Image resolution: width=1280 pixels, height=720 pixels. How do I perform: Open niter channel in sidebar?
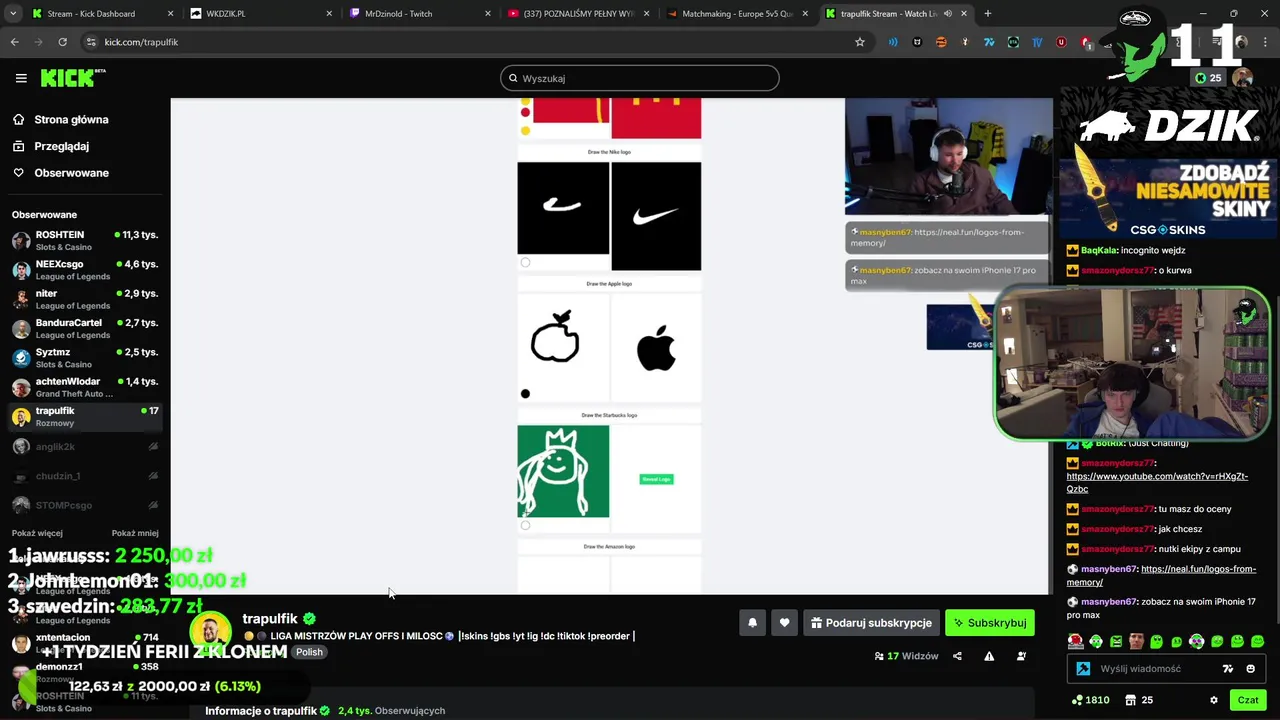[x=84, y=299]
